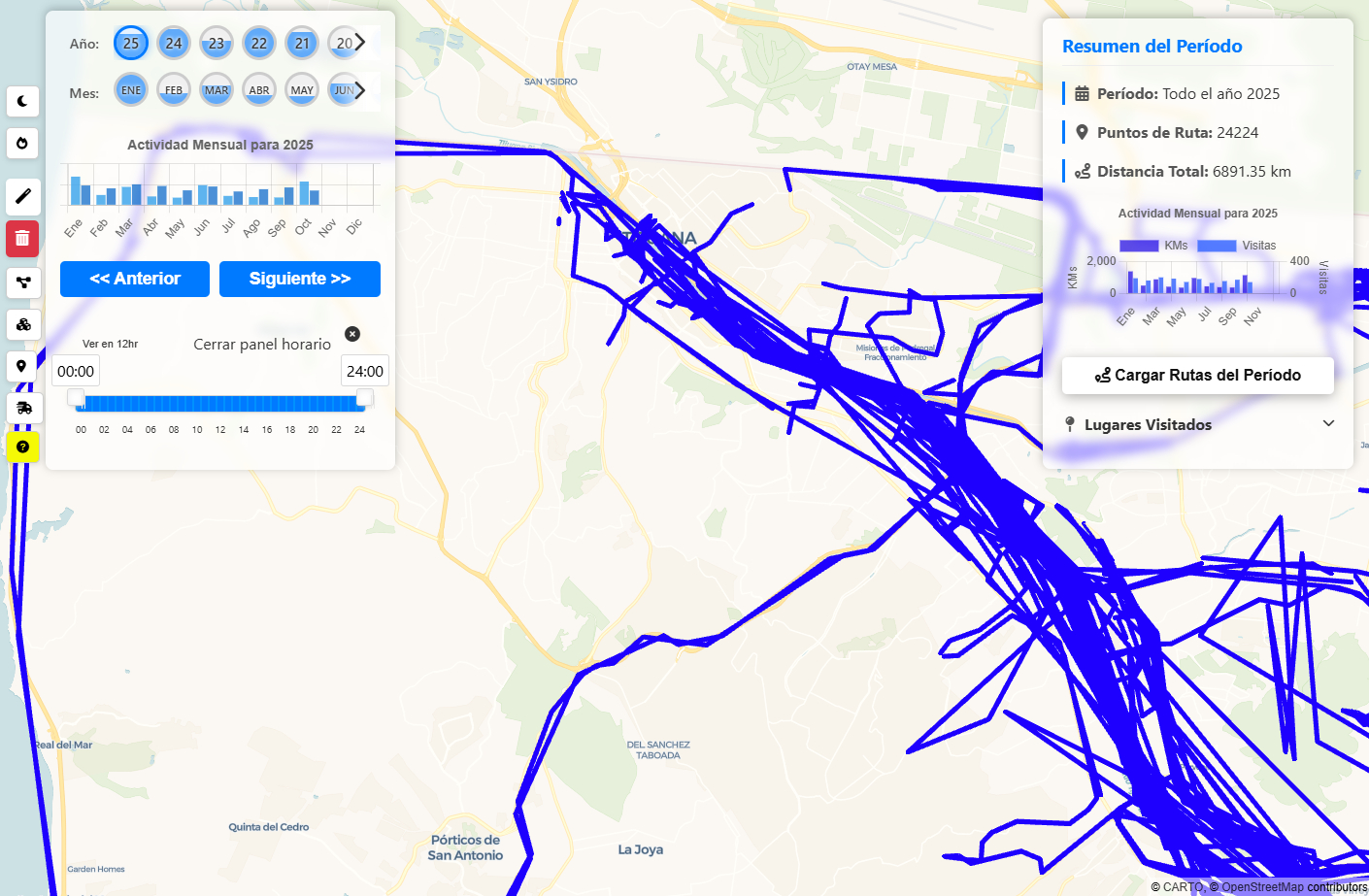1369x896 pixels.
Task: Enable the heatmap flame icon
Action: pyautogui.click(x=22, y=144)
